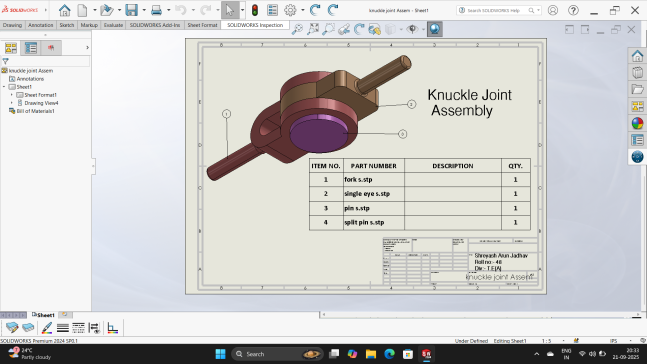The image size is (647, 364).
Task: Click the filter funnel icon
Action: (6, 61)
